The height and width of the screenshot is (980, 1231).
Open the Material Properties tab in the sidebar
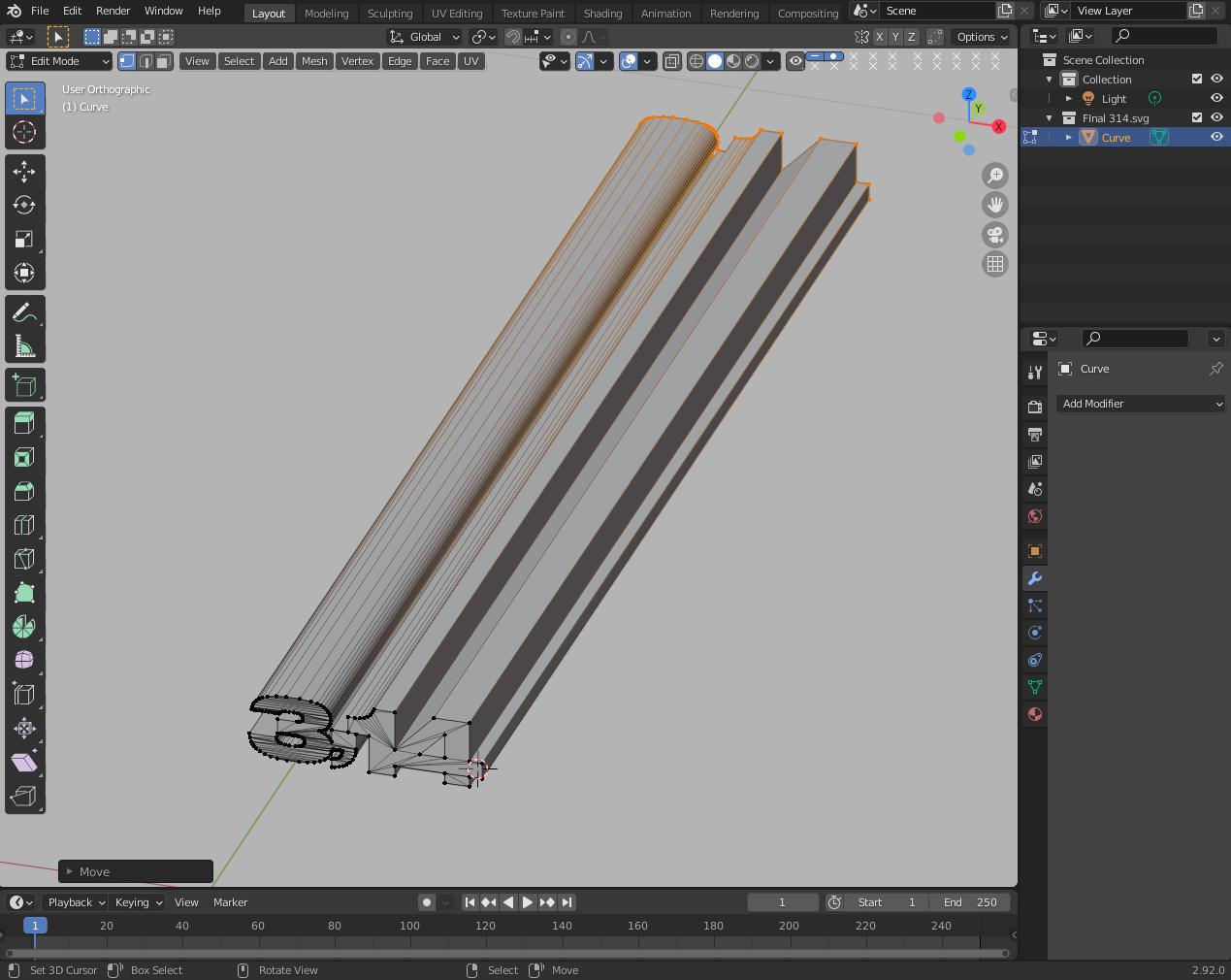point(1034,714)
